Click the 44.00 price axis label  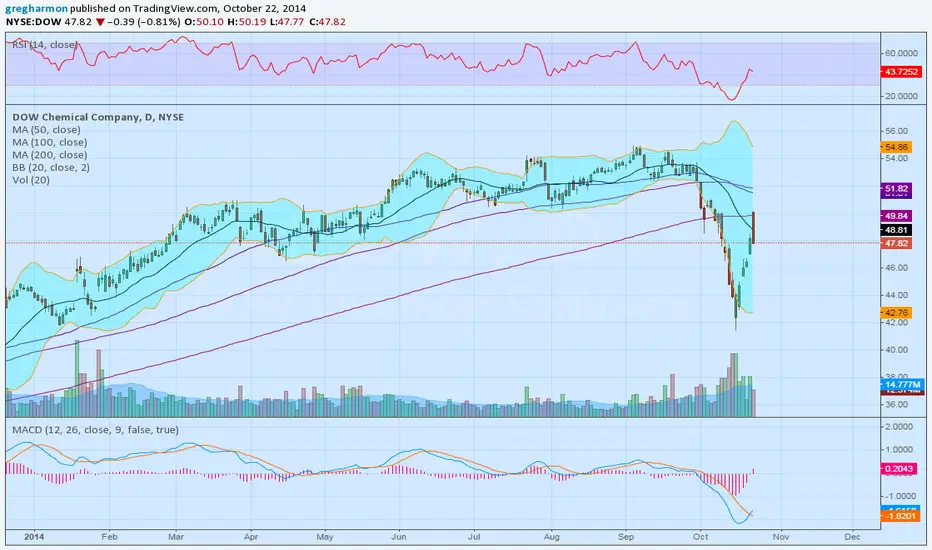[896, 295]
